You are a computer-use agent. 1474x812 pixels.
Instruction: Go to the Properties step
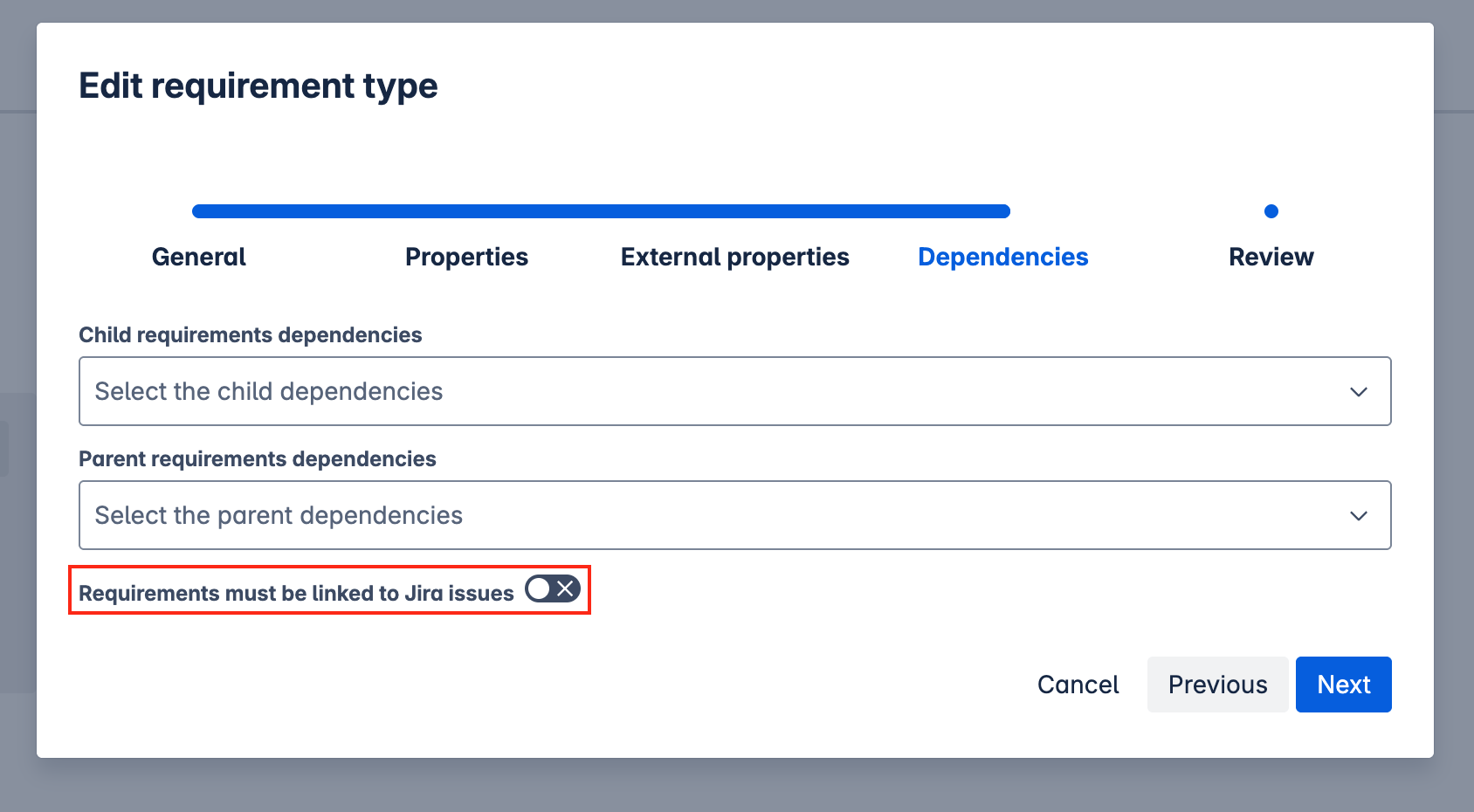[465, 257]
